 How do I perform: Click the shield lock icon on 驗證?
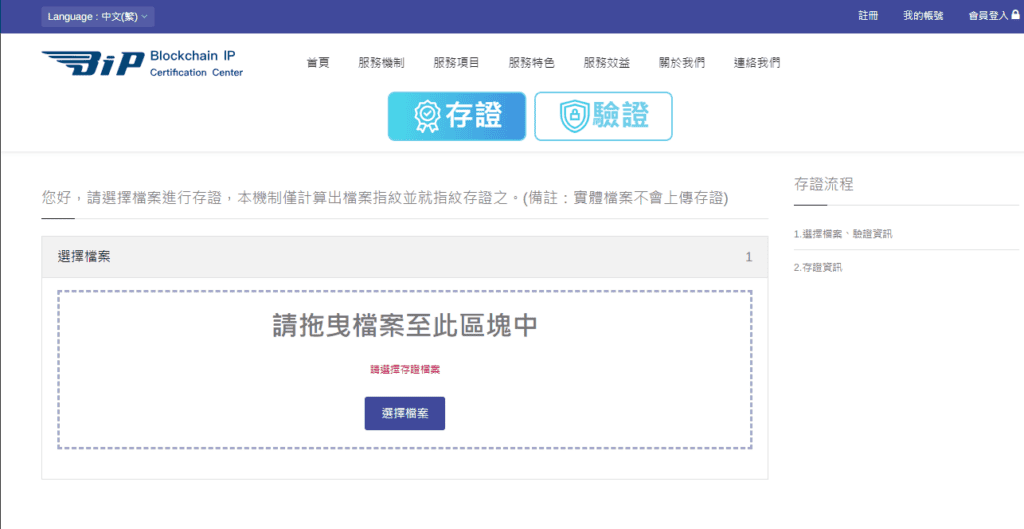coord(574,116)
